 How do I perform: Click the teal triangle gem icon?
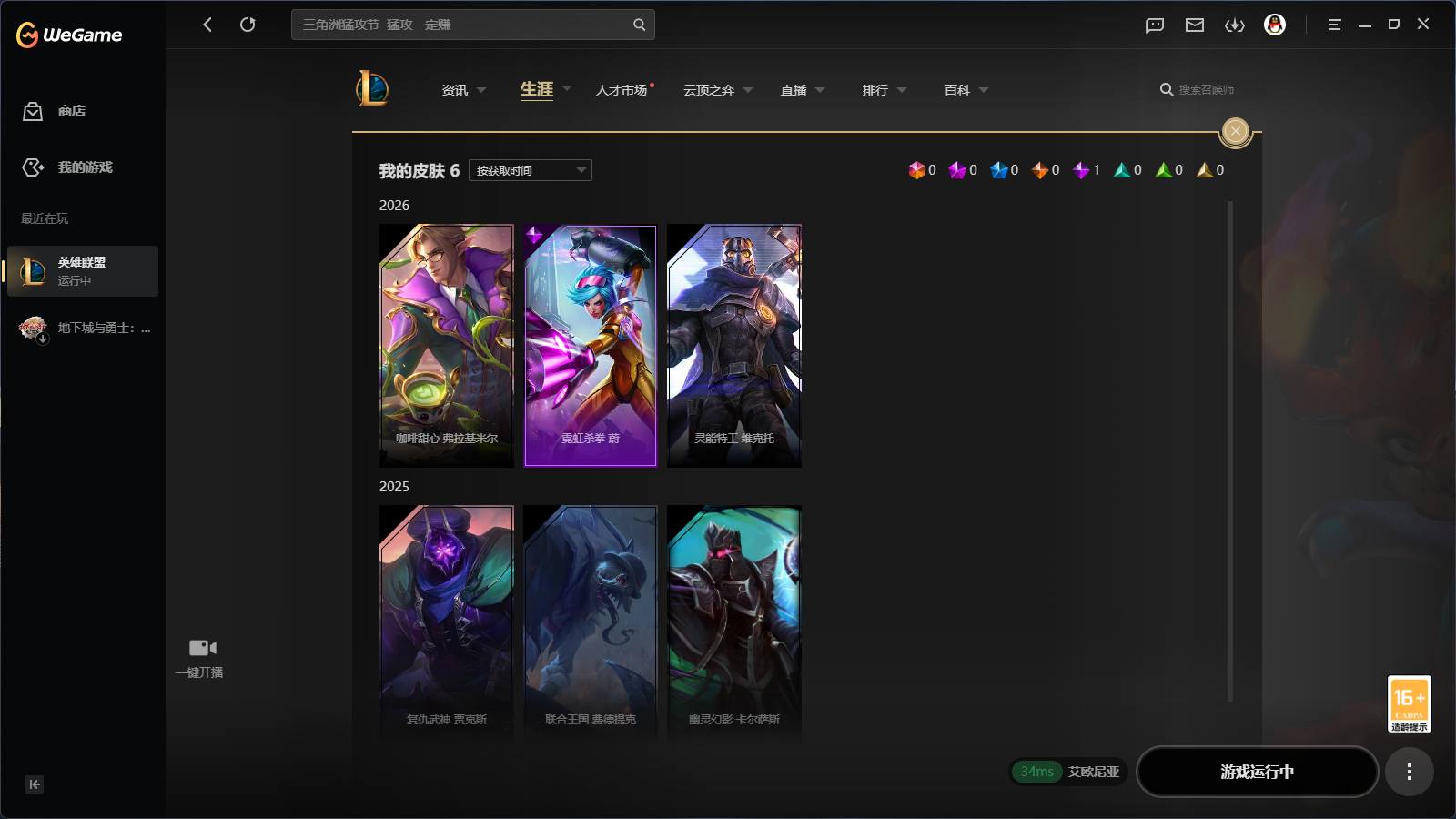click(1122, 170)
